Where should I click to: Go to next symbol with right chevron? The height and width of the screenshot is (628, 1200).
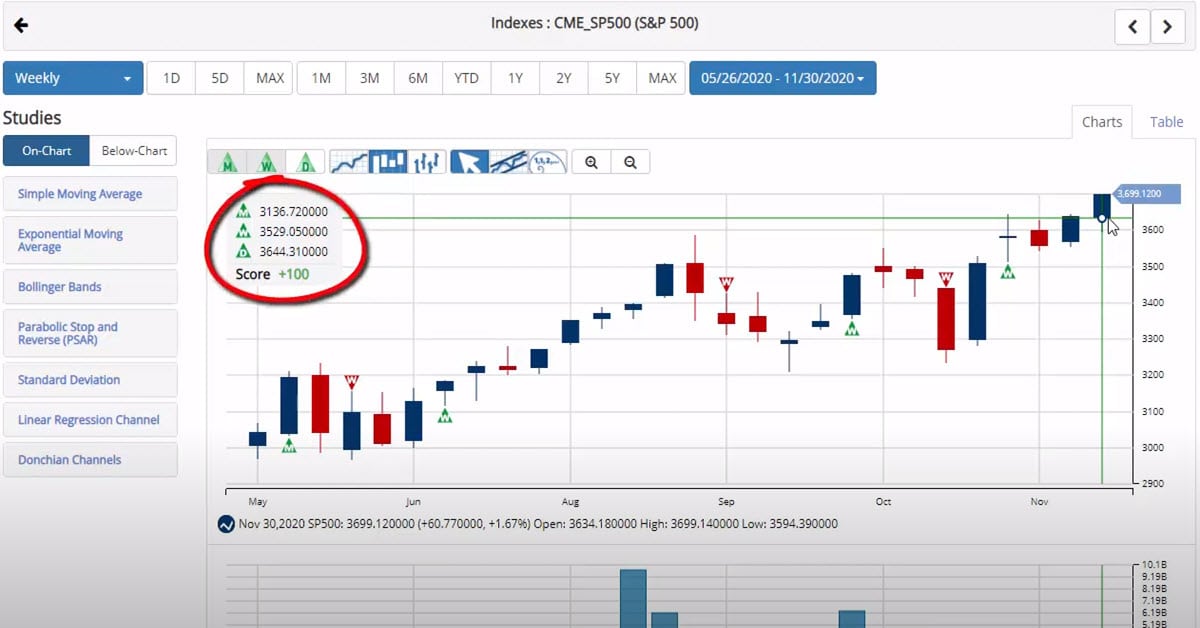point(1167,27)
